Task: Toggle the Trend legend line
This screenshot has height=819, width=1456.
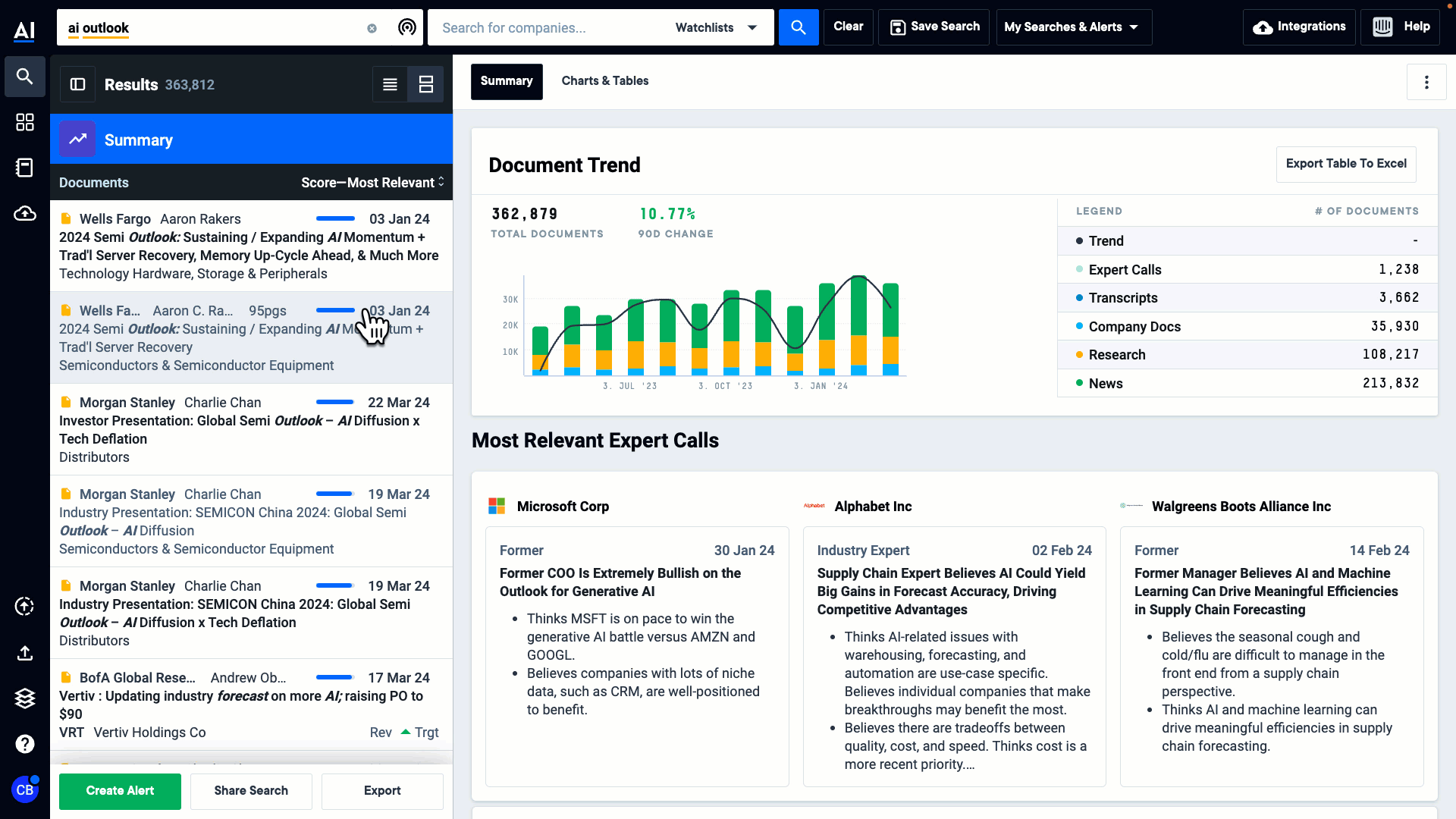Action: (1247, 241)
